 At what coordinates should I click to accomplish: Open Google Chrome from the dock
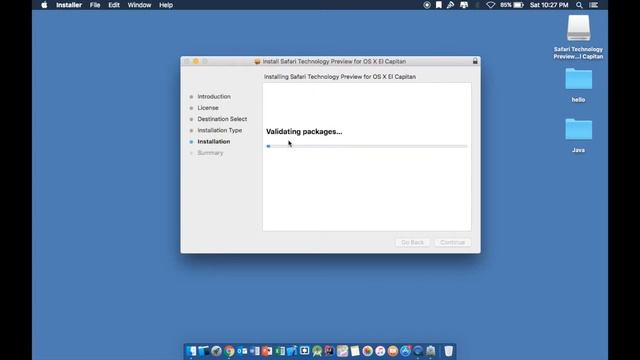(229, 351)
